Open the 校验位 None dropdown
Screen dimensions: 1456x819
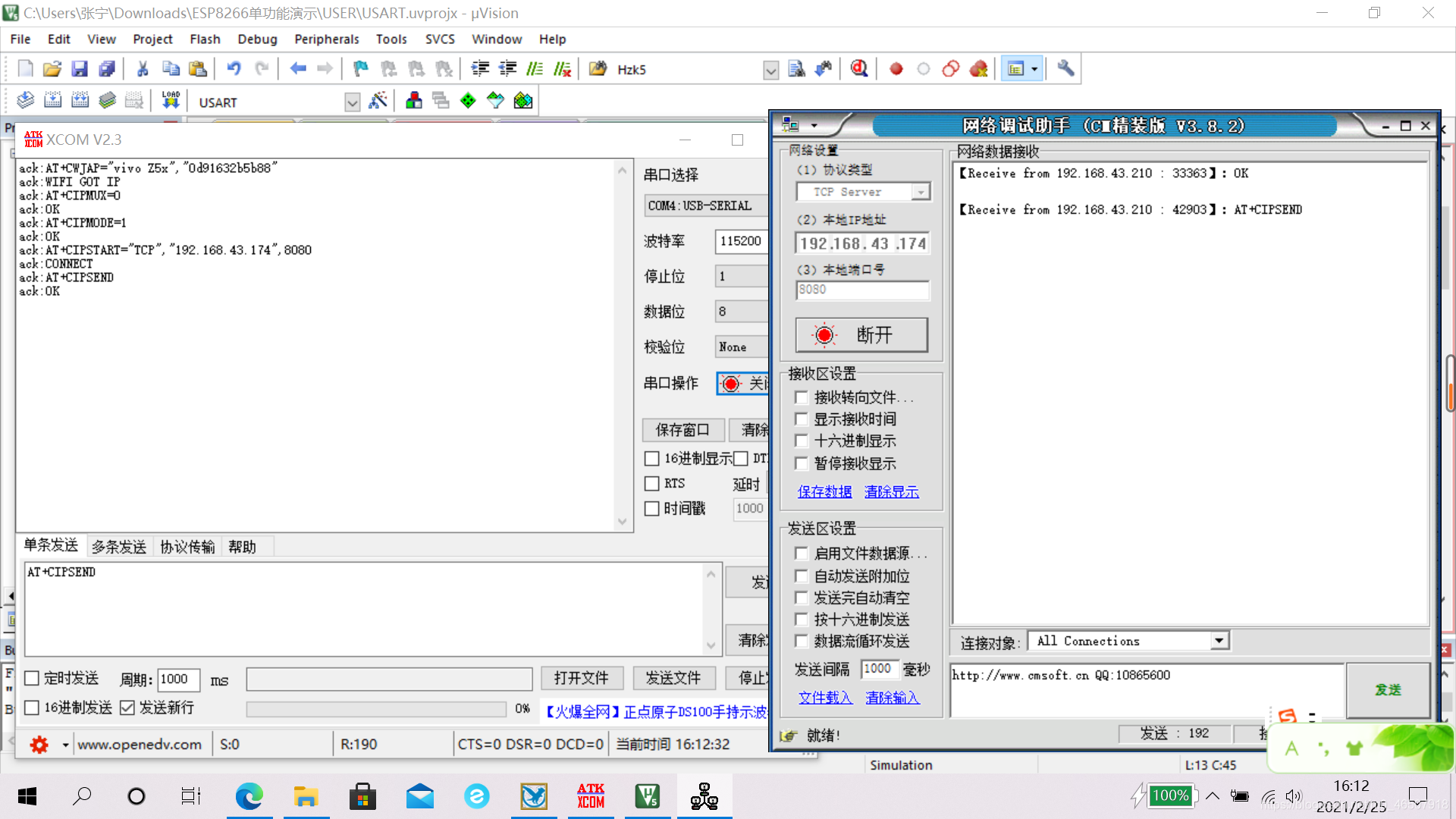741,347
